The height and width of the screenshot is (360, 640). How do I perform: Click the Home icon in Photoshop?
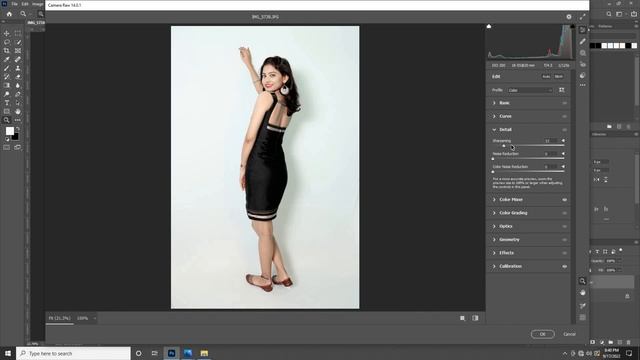coord(9,14)
